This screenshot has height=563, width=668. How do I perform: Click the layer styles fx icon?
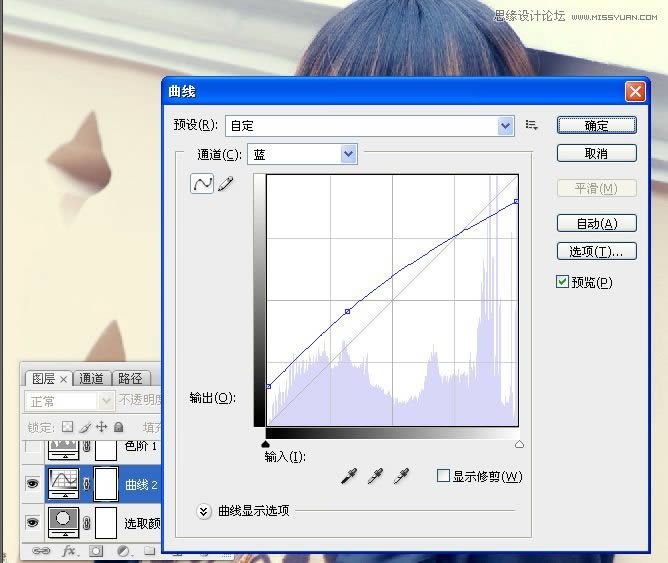coord(69,551)
